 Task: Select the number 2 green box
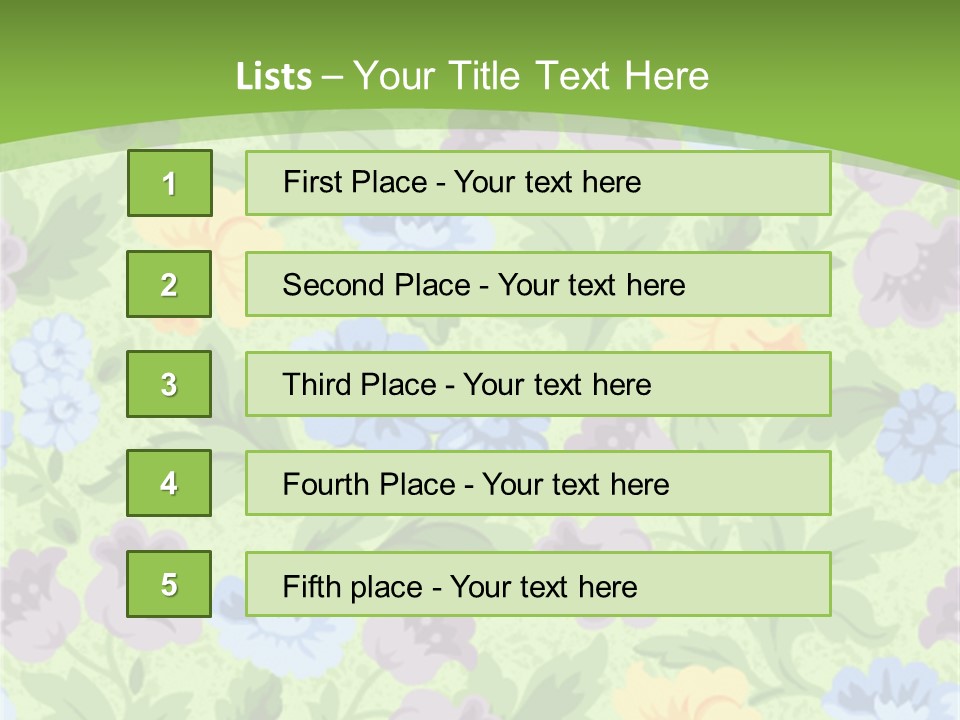coord(169,284)
